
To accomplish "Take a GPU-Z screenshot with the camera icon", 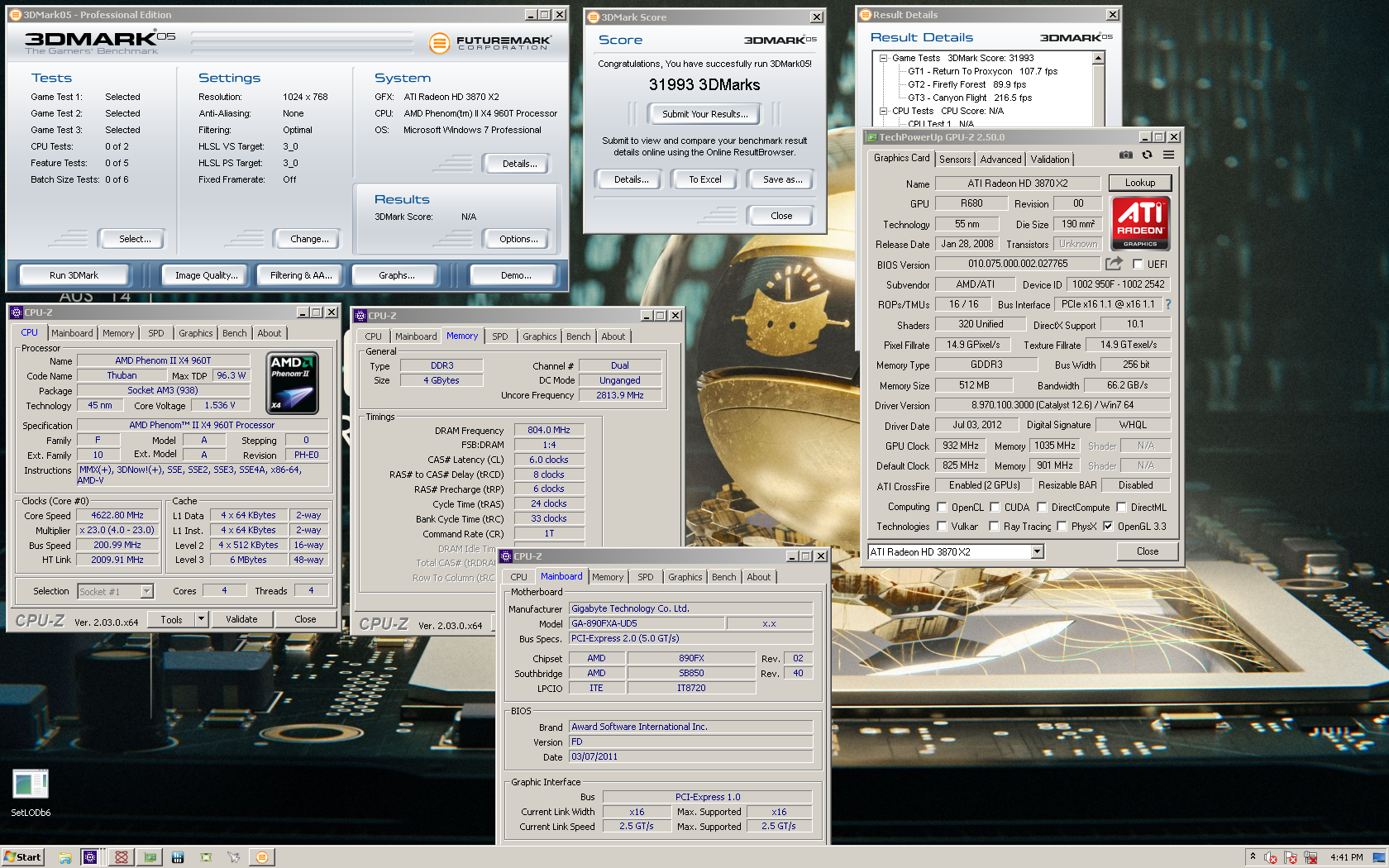I will point(1126,155).
